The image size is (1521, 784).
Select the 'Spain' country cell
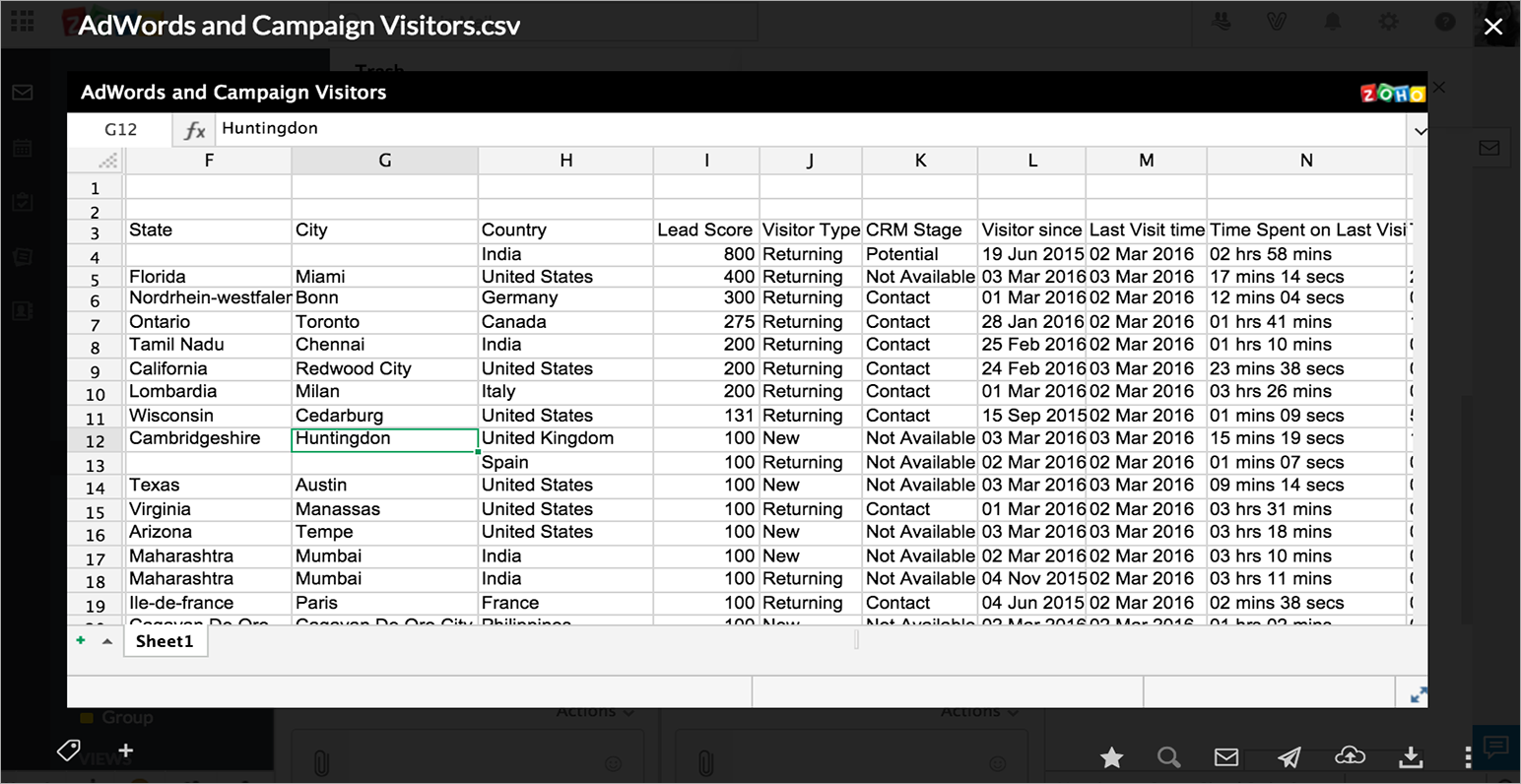coord(565,463)
